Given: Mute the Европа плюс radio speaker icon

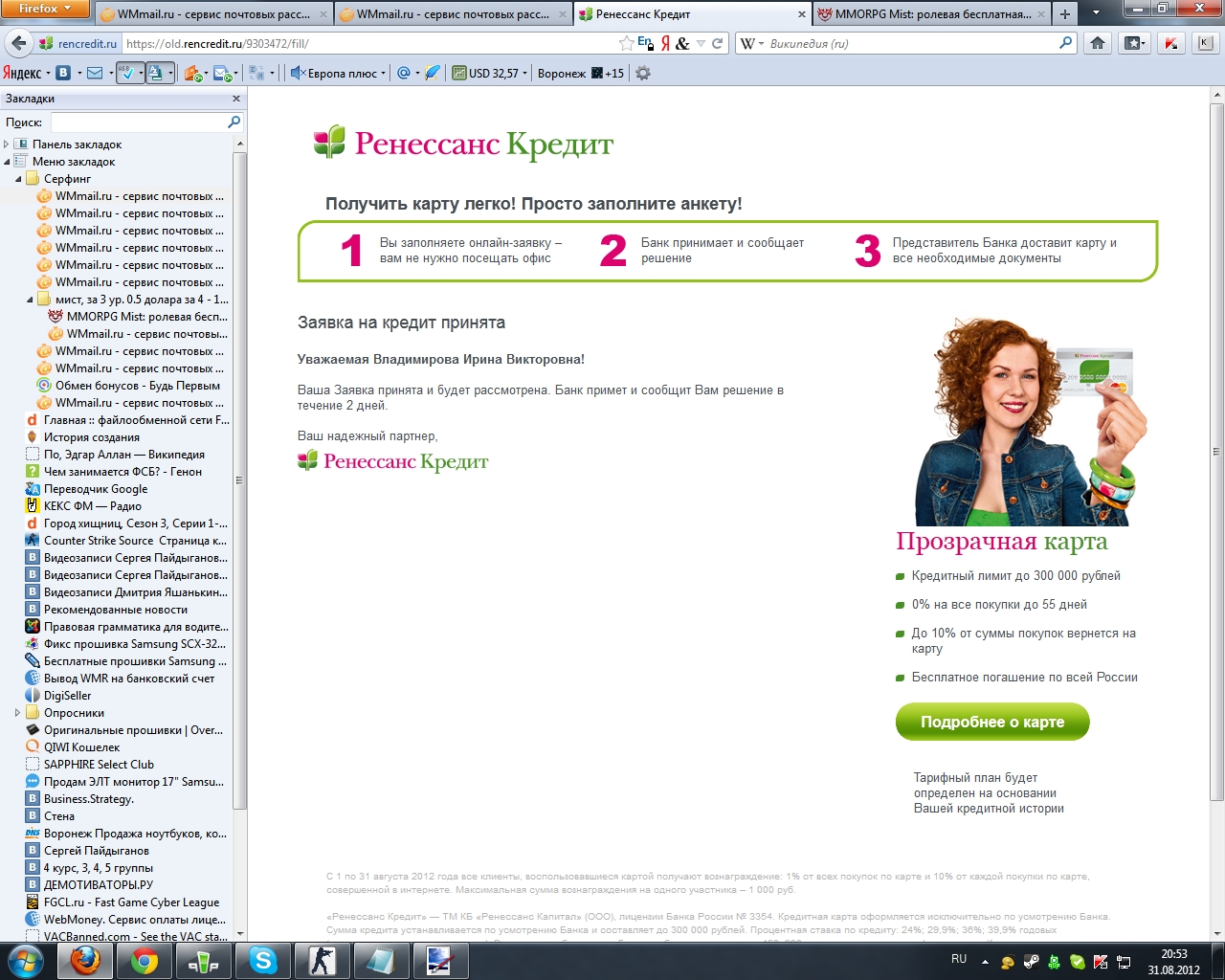Looking at the screenshot, I should pos(297,73).
